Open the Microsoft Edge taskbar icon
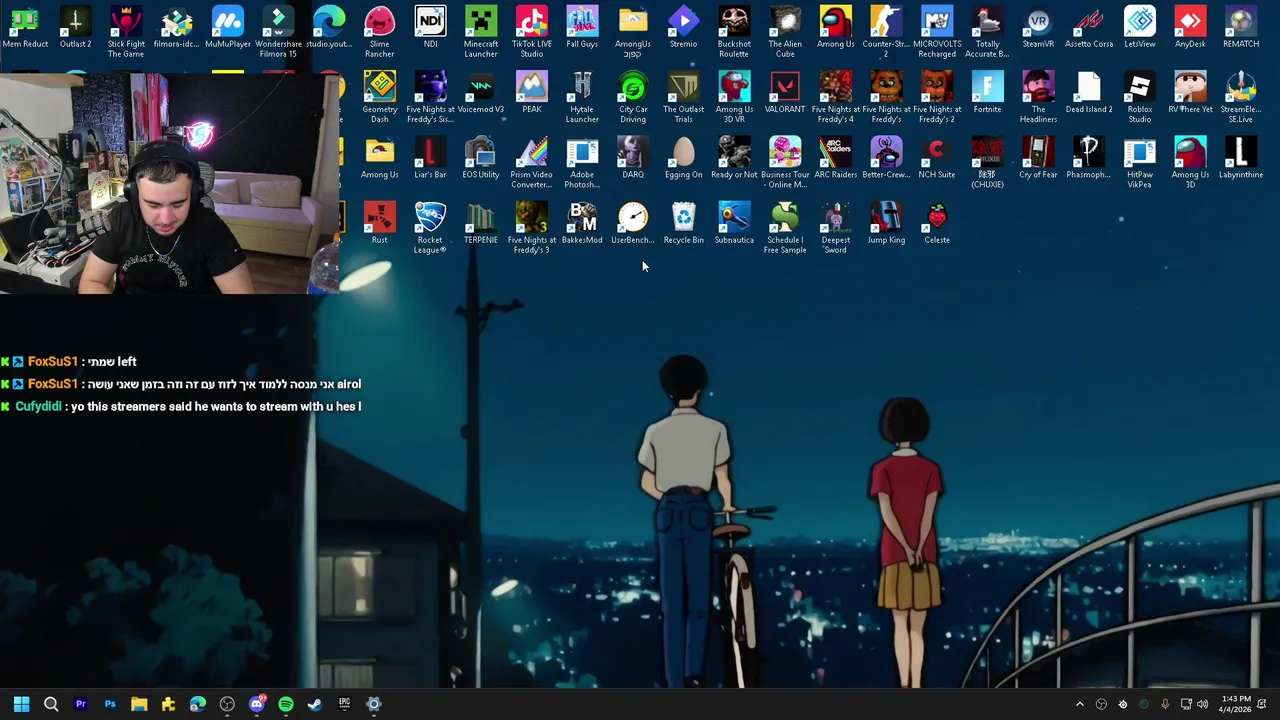This screenshot has height=720, width=1280. click(198, 704)
